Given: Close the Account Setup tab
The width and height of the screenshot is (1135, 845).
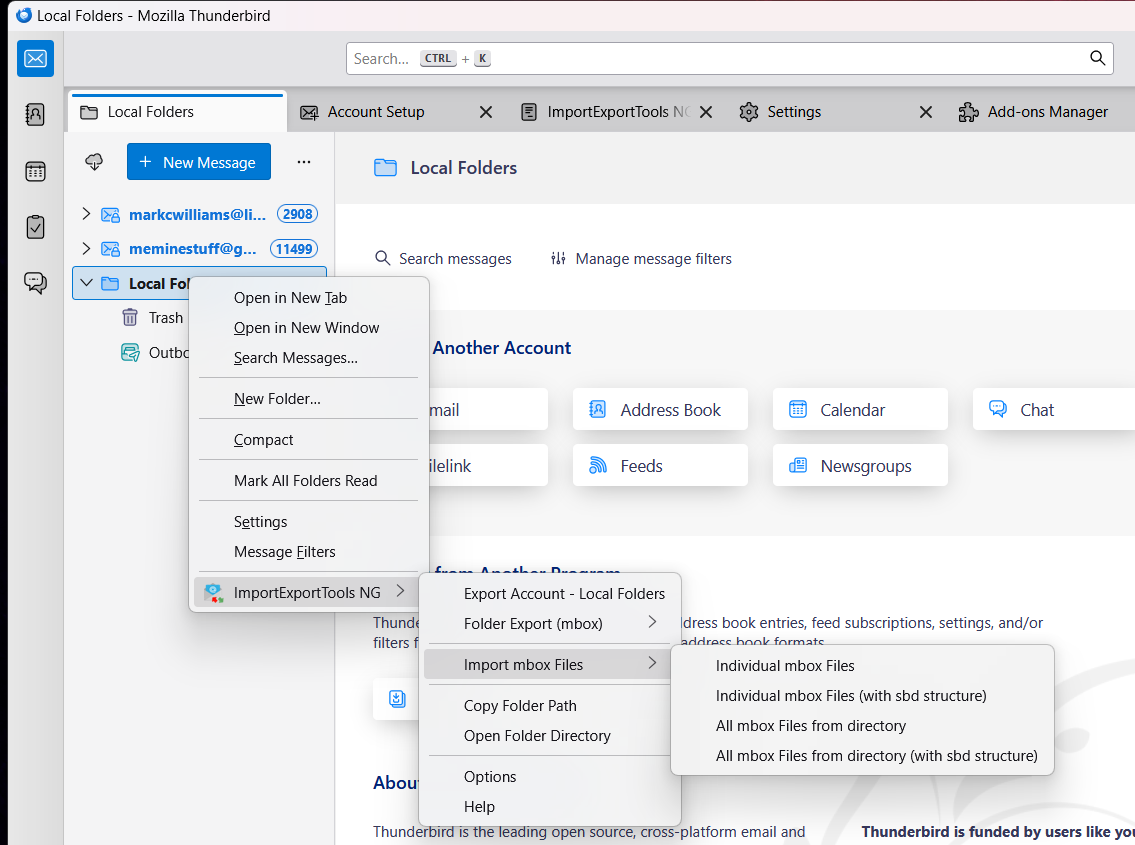Looking at the screenshot, I should pyautogui.click(x=486, y=112).
